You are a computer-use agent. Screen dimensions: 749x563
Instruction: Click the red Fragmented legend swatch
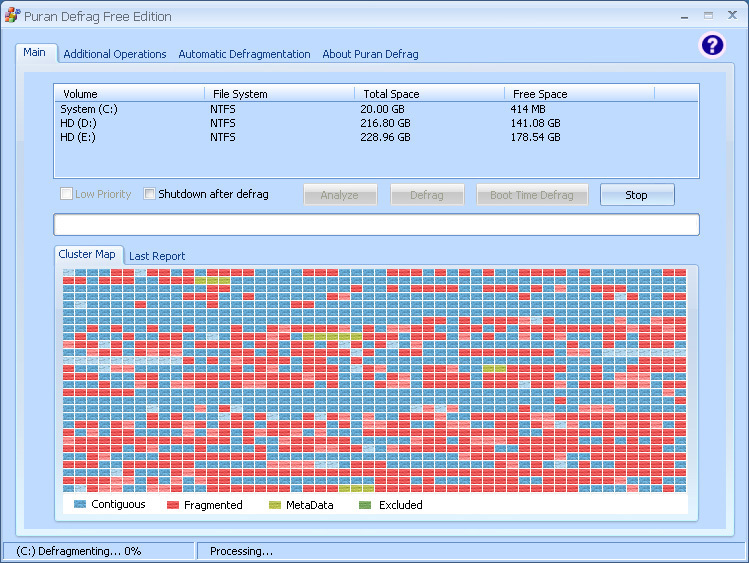(x=172, y=505)
